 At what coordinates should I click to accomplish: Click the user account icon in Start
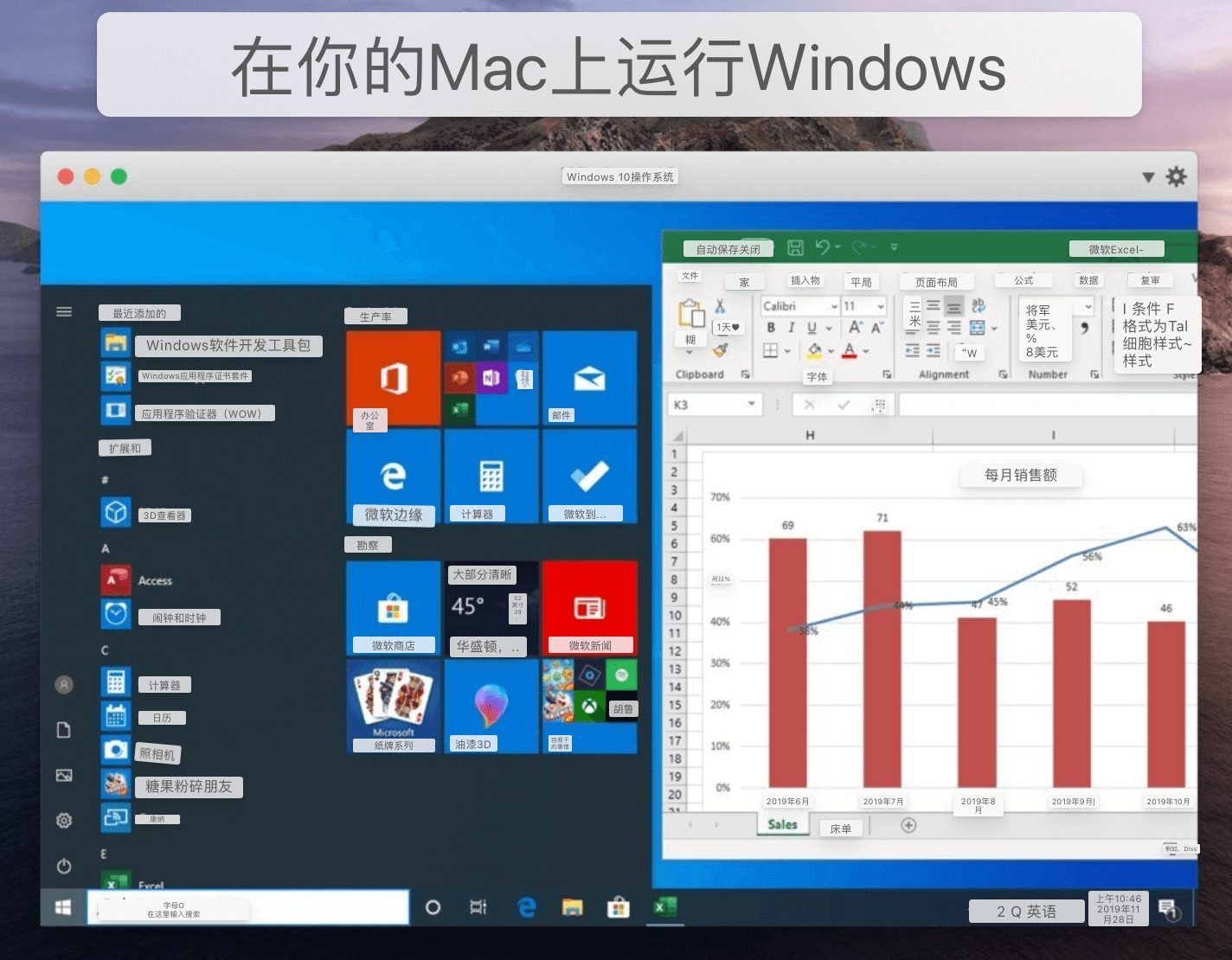point(64,684)
